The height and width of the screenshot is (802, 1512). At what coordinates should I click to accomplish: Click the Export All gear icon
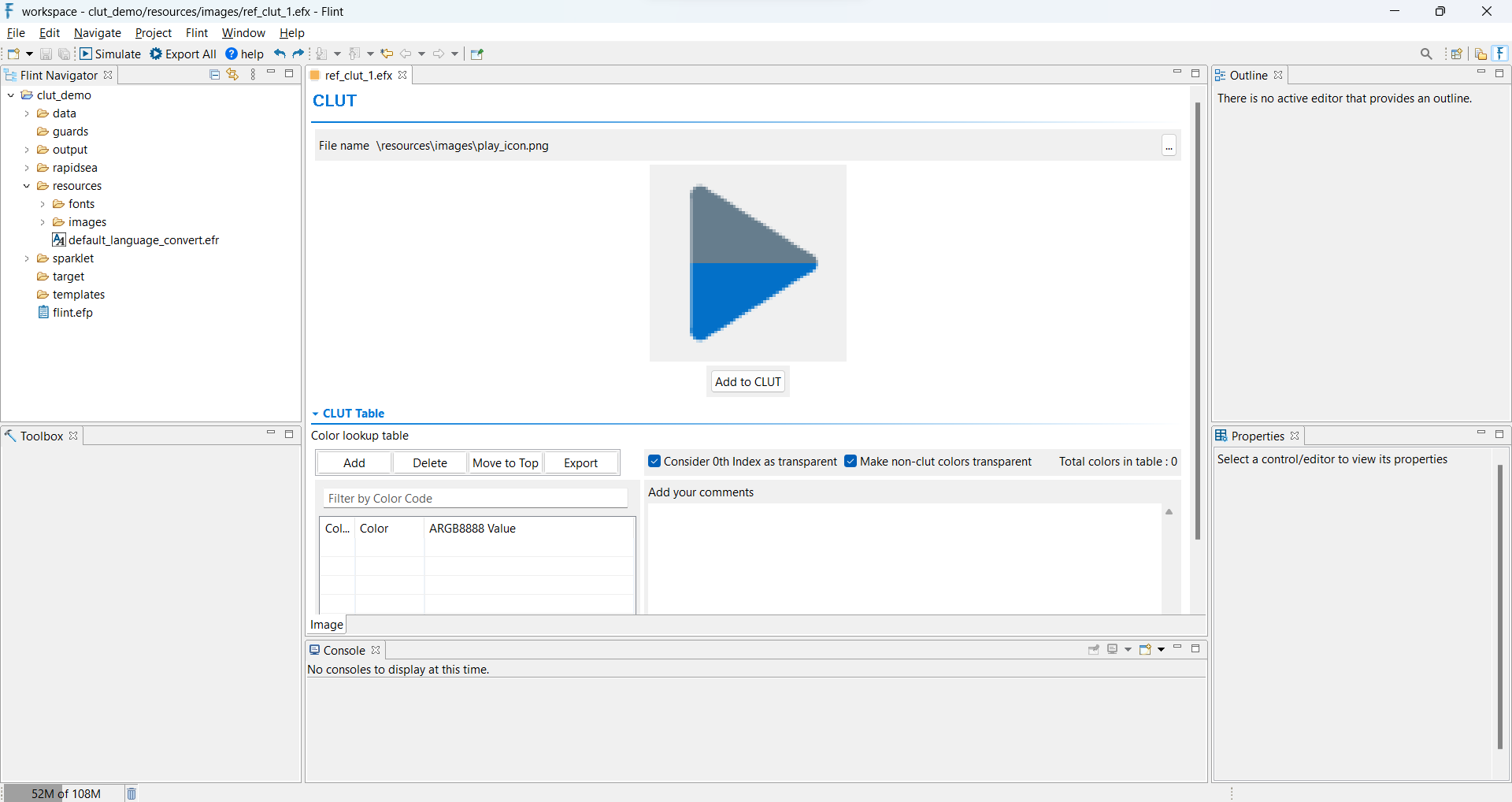pyautogui.click(x=157, y=54)
